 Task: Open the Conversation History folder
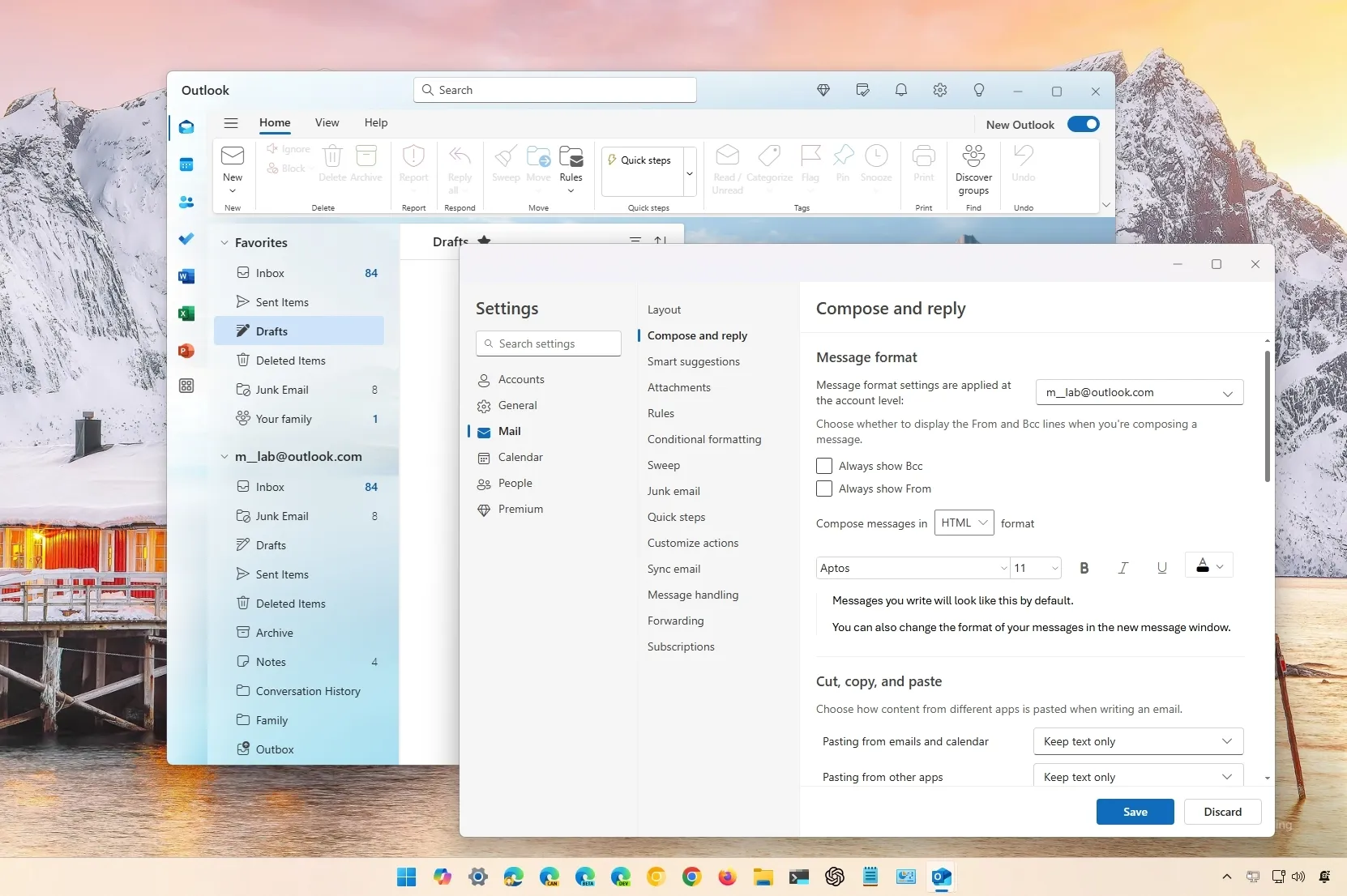(298, 691)
